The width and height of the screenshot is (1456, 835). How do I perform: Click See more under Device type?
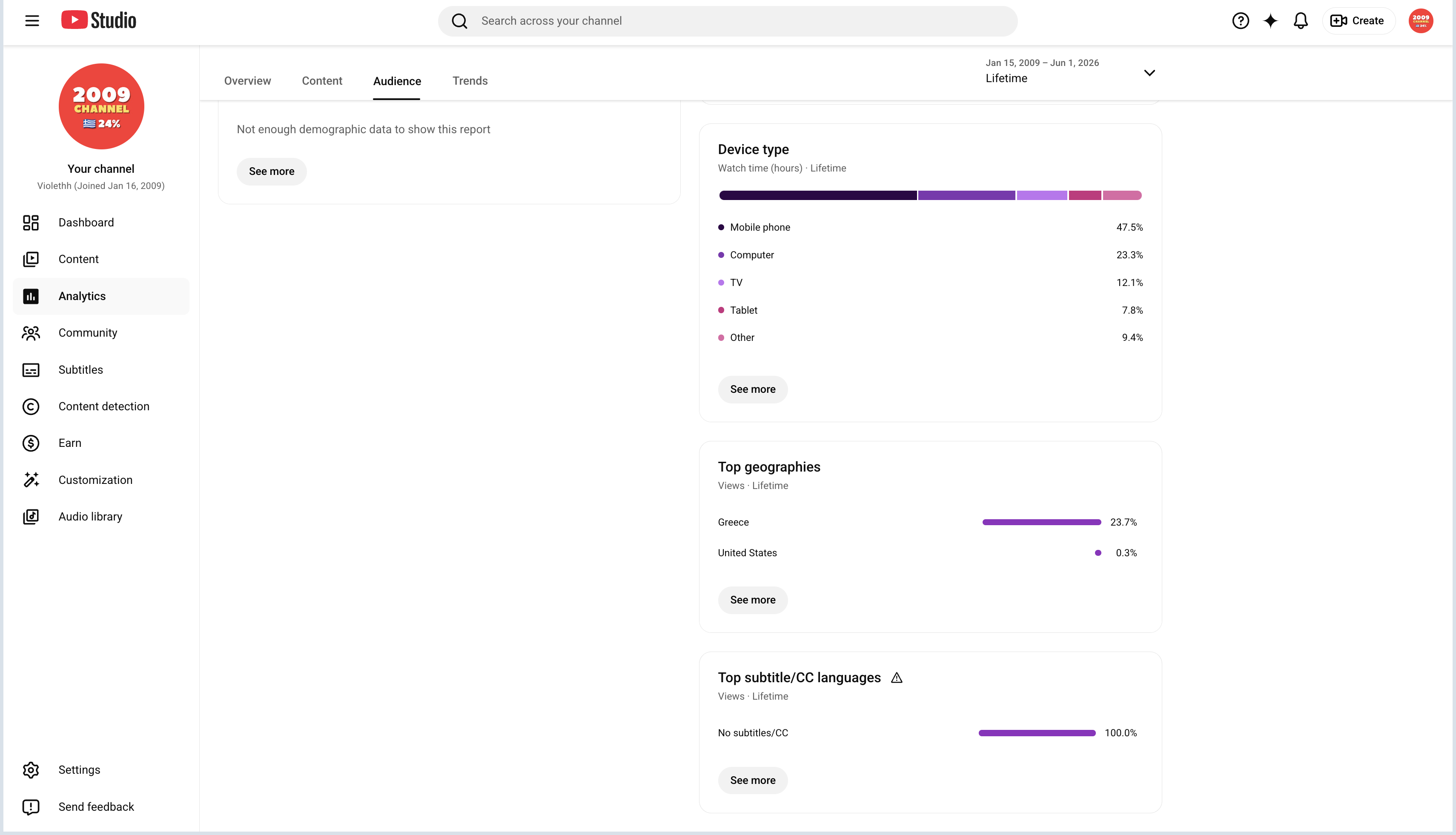point(753,389)
